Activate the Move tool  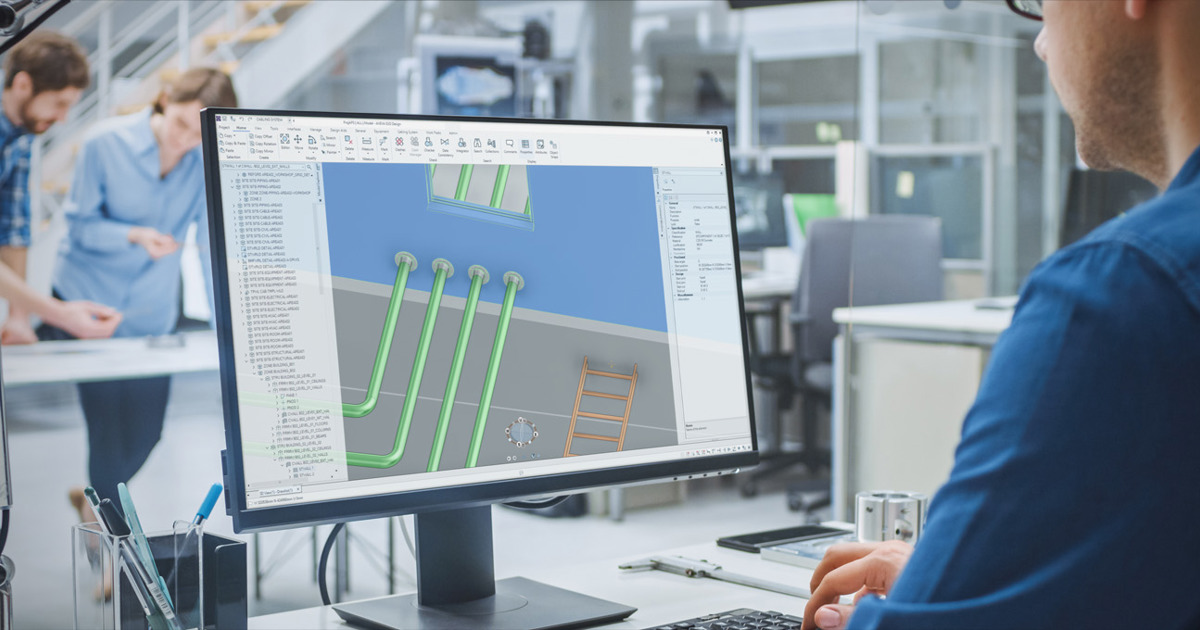298,142
